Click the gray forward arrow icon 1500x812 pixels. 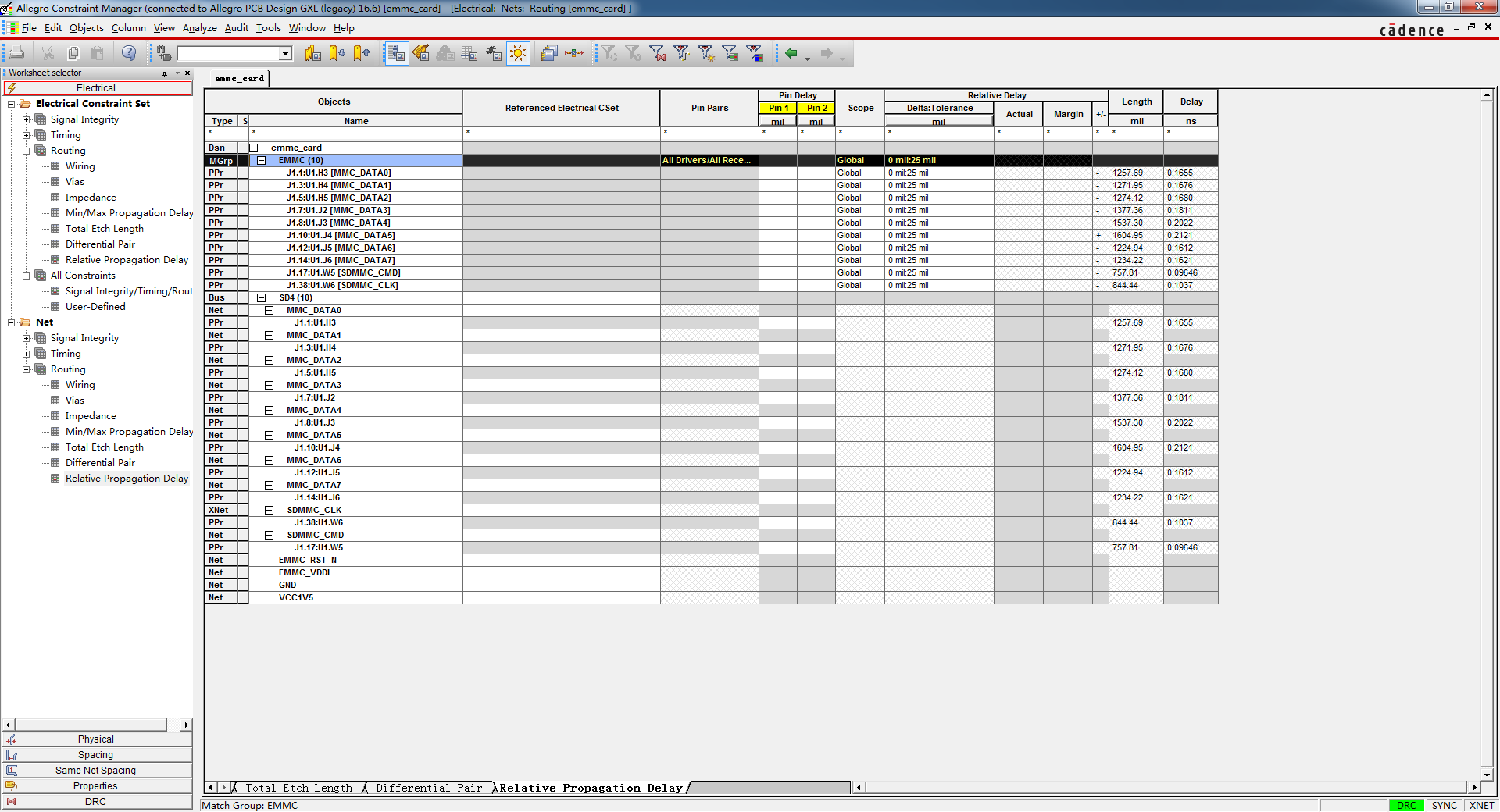pos(827,53)
